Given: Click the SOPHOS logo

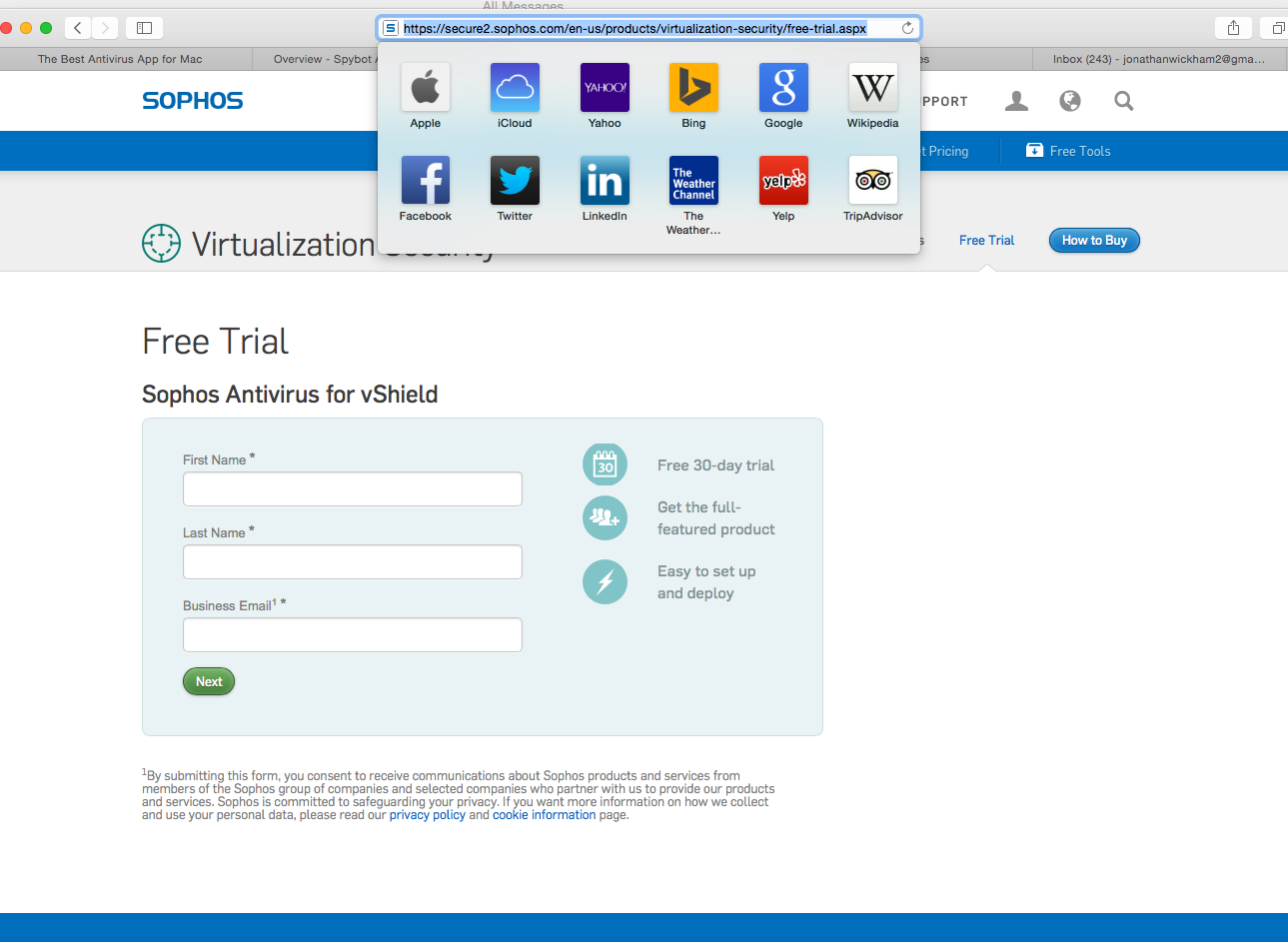Looking at the screenshot, I should coord(193,101).
